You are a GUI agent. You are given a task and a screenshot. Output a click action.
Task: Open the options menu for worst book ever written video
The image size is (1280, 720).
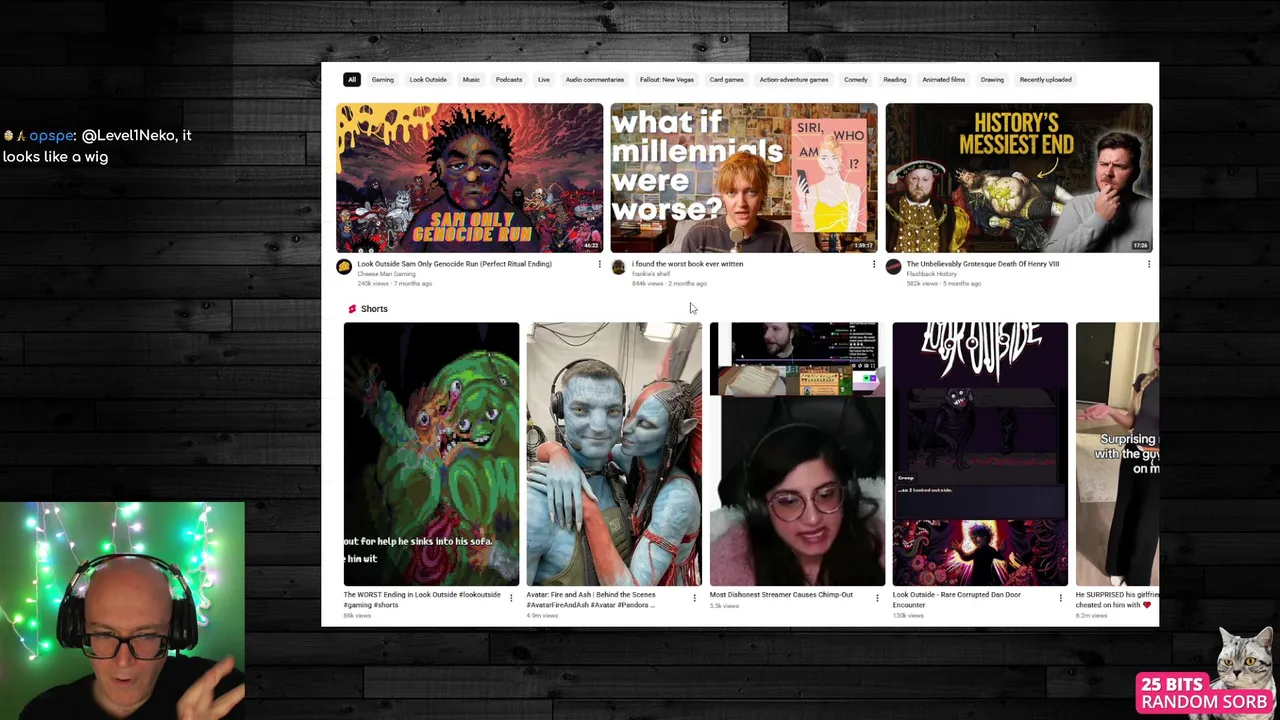[874, 264]
